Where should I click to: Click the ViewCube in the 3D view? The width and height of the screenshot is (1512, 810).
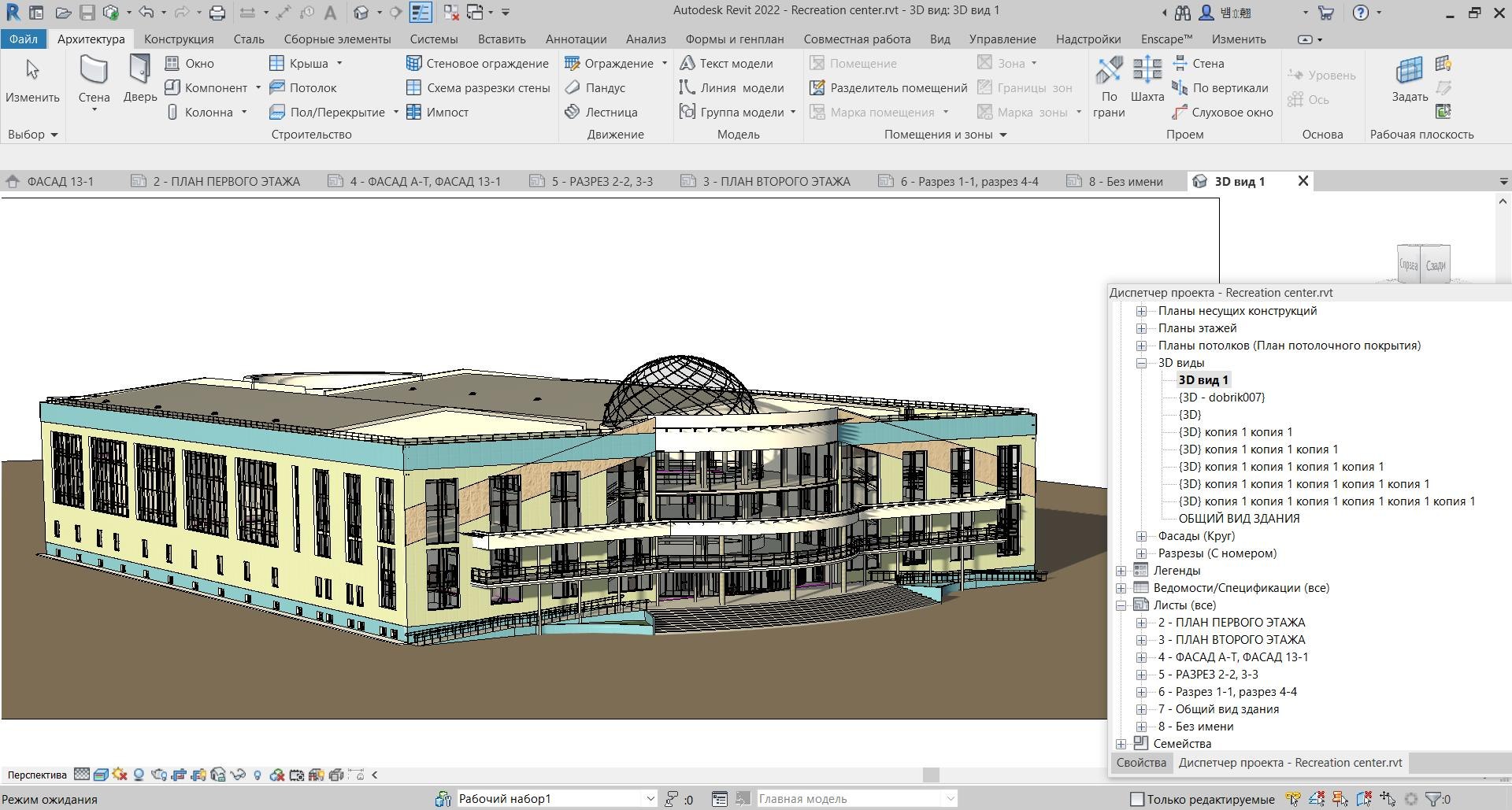click(1423, 264)
